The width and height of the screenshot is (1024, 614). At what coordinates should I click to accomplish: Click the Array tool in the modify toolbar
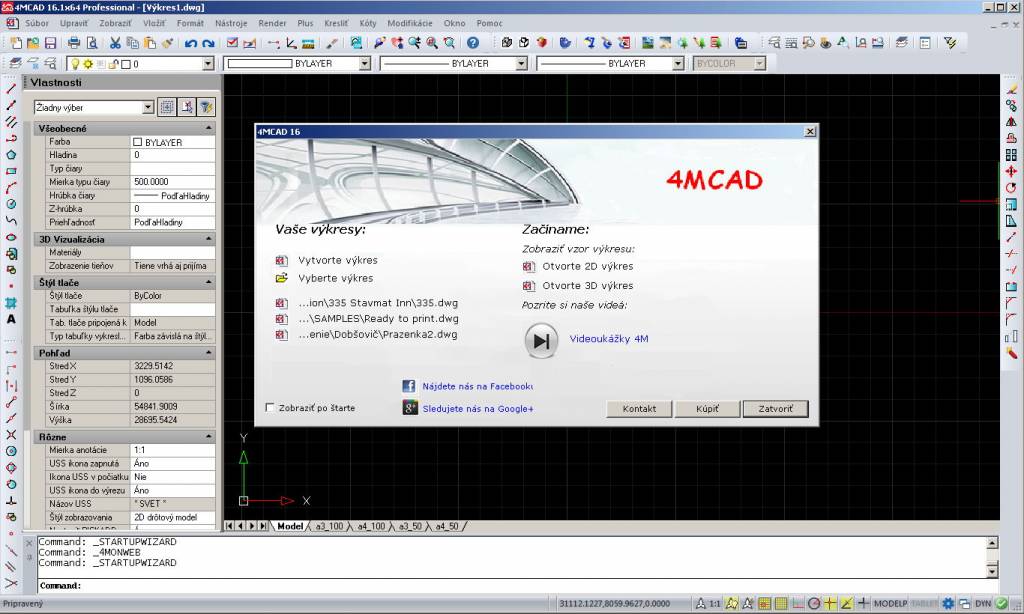[x=1011, y=155]
